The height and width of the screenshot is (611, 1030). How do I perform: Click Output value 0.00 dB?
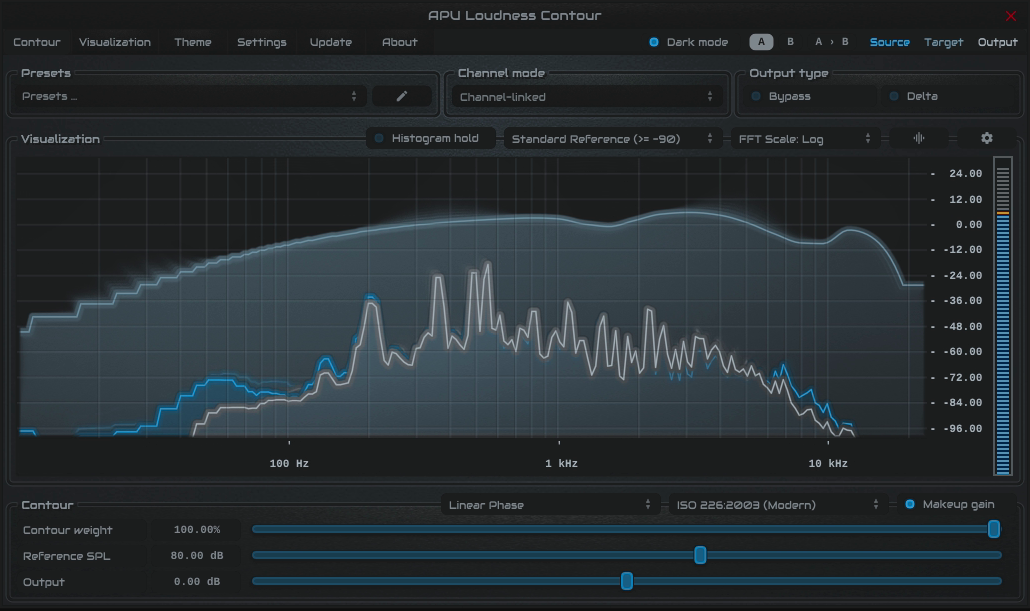pyautogui.click(x=196, y=581)
